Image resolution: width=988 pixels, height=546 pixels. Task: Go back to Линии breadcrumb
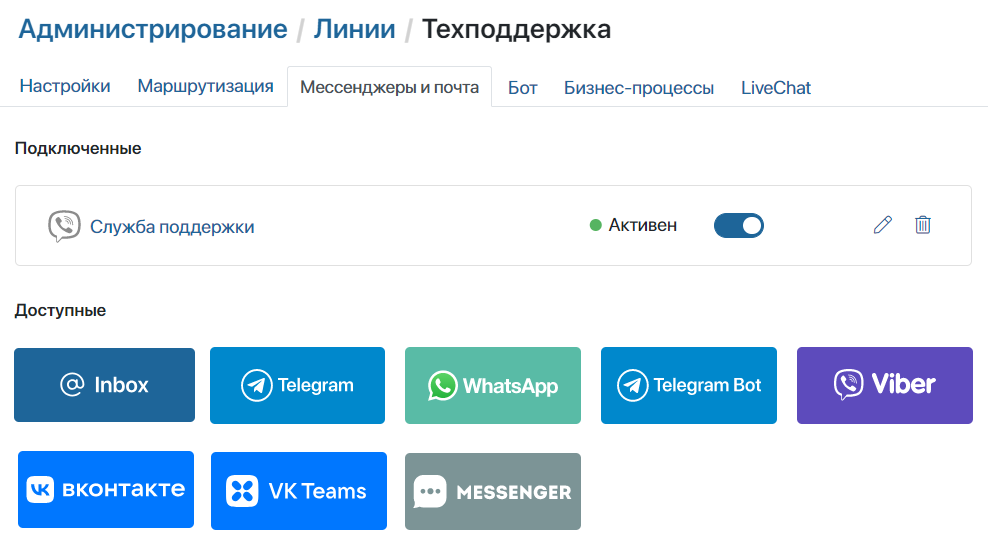355,29
